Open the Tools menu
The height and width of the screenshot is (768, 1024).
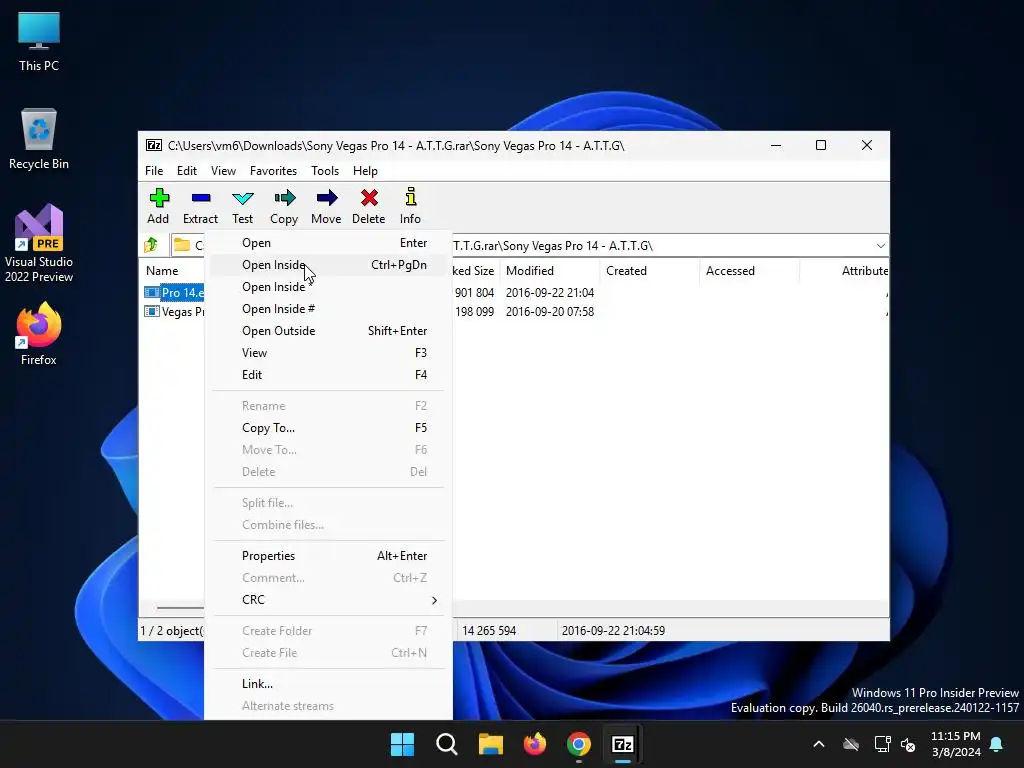pyautogui.click(x=325, y=170)
